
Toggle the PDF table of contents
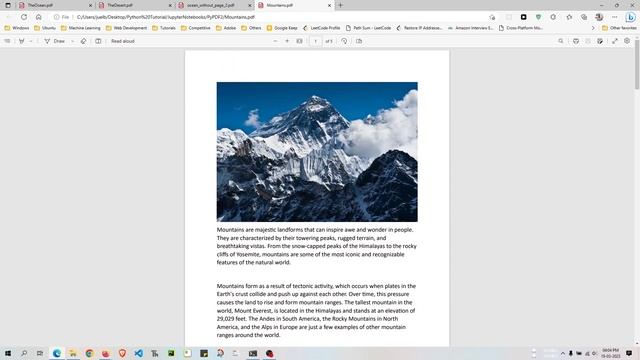[x=7, y=41]
